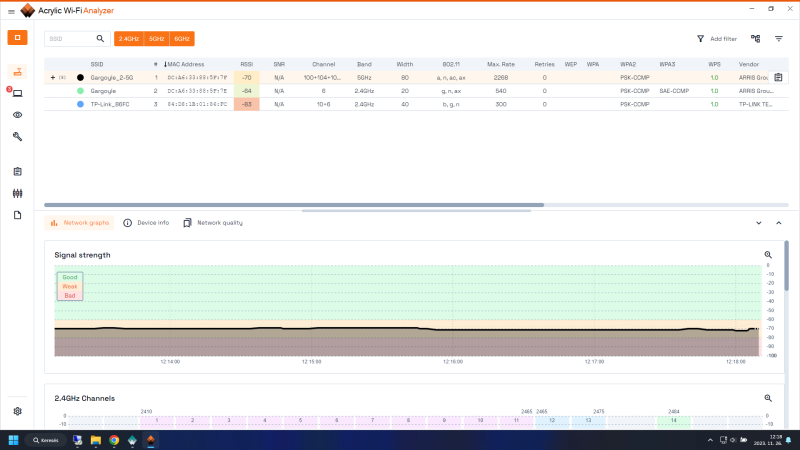Click Max. Rate value 2268
The height and width of the screenshot is (450, 800).
pos(501,78)
